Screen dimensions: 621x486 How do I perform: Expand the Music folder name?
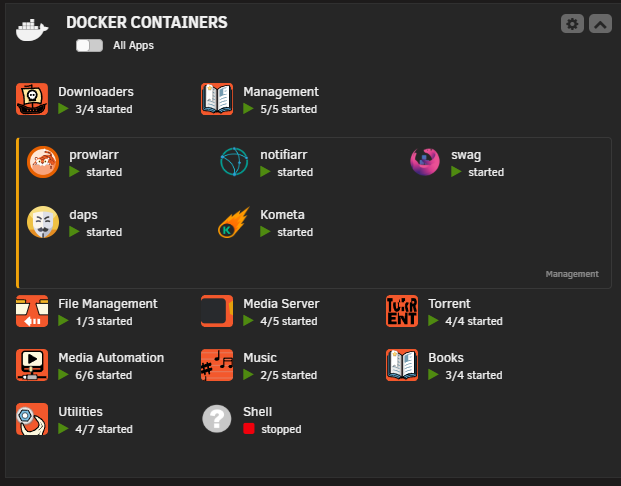(260, 358)
